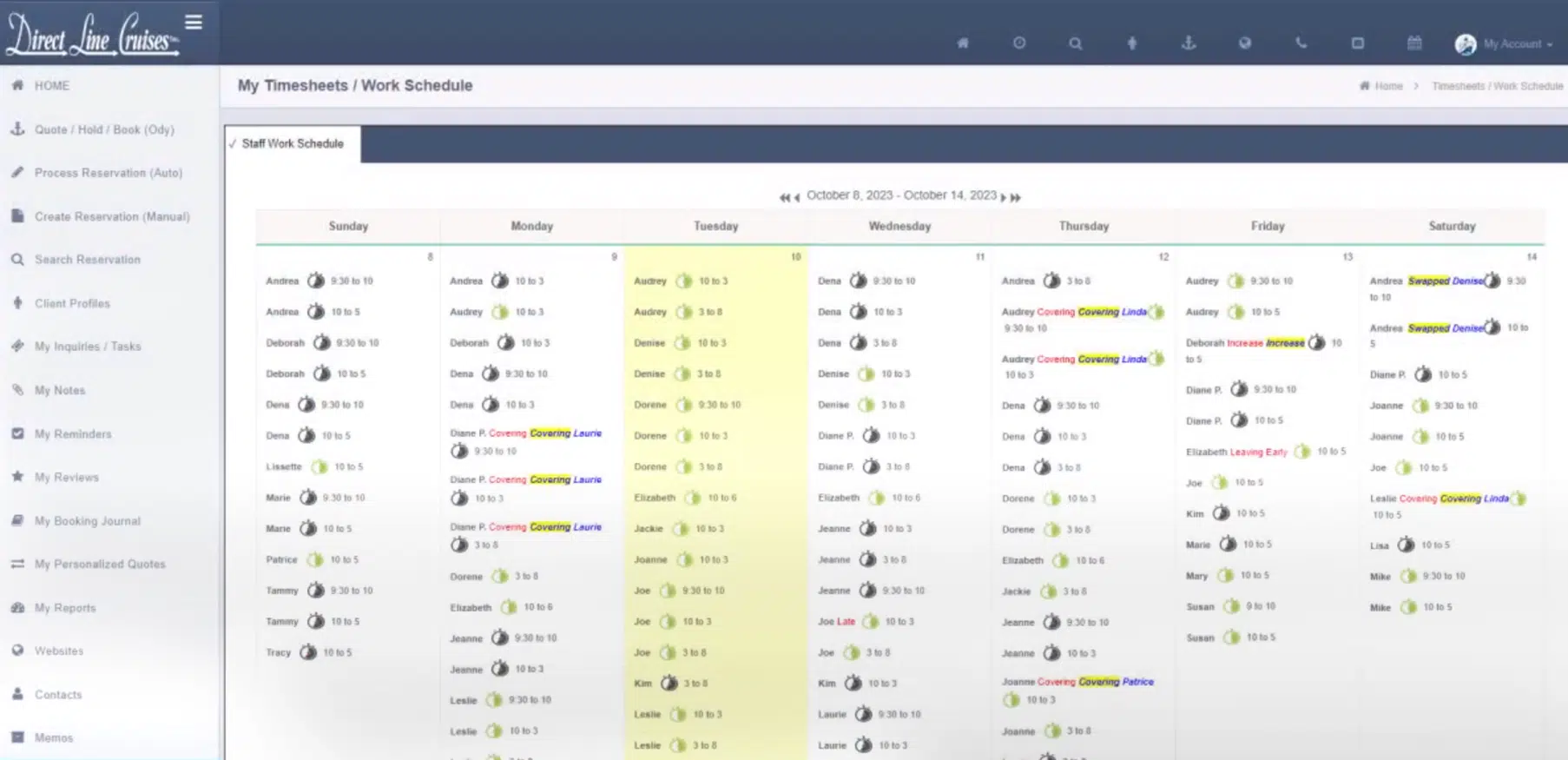Viewport: 1568px width, 760px height.
Task: Click clock icon for Sunday Tracy 10 to 5
Action: click(308, 652)
